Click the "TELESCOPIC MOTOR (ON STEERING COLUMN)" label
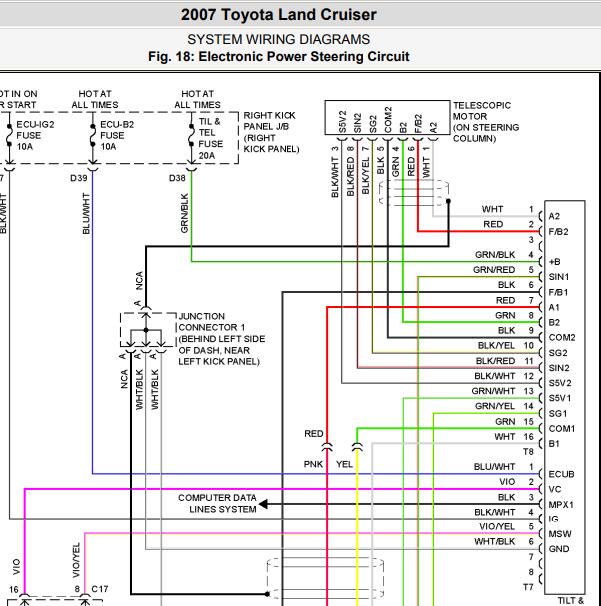This screenshot has height=606, width=601. point(486,122)
